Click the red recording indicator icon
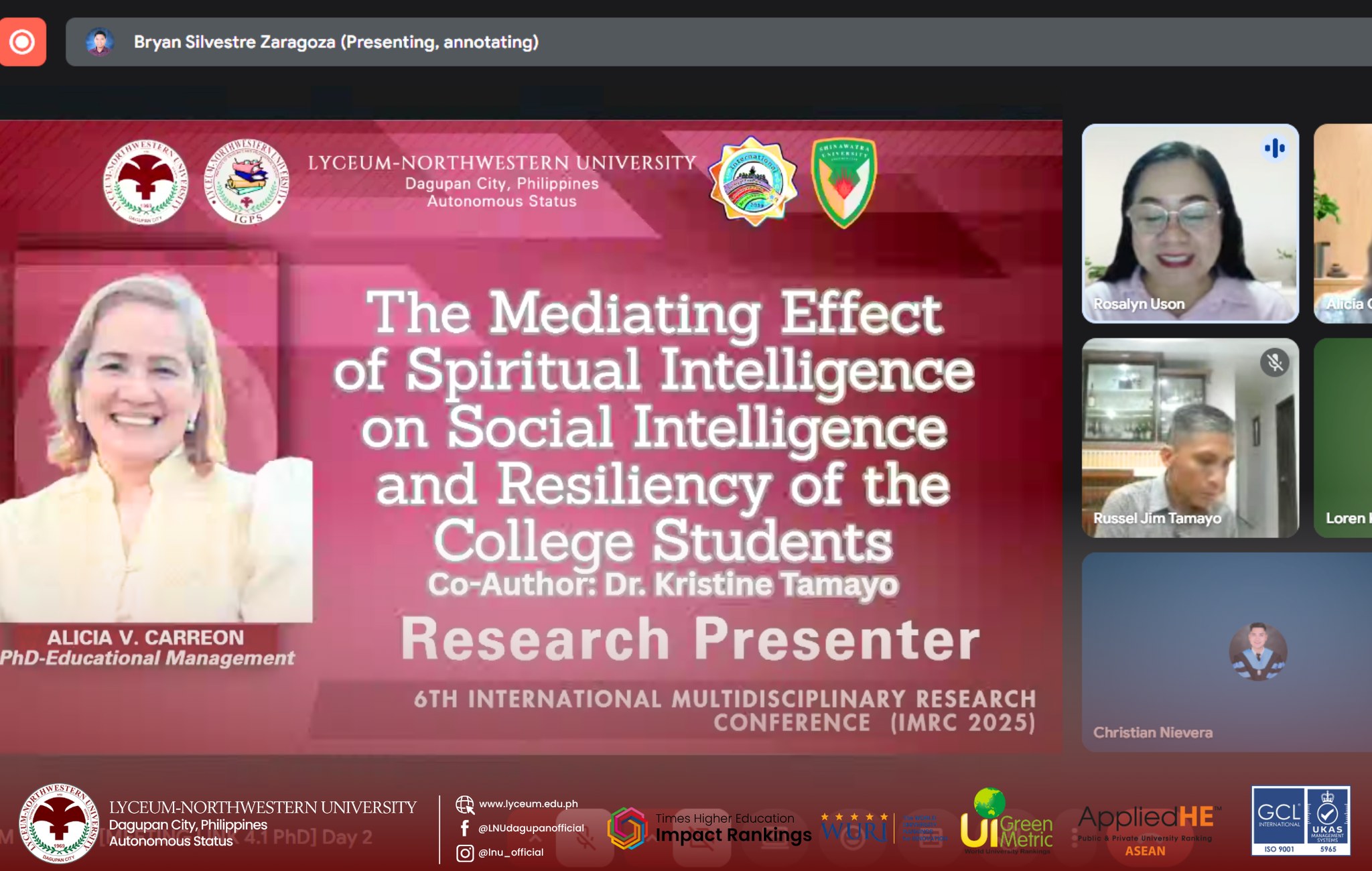Screen dimensions: 1372x871 [22, 42]
